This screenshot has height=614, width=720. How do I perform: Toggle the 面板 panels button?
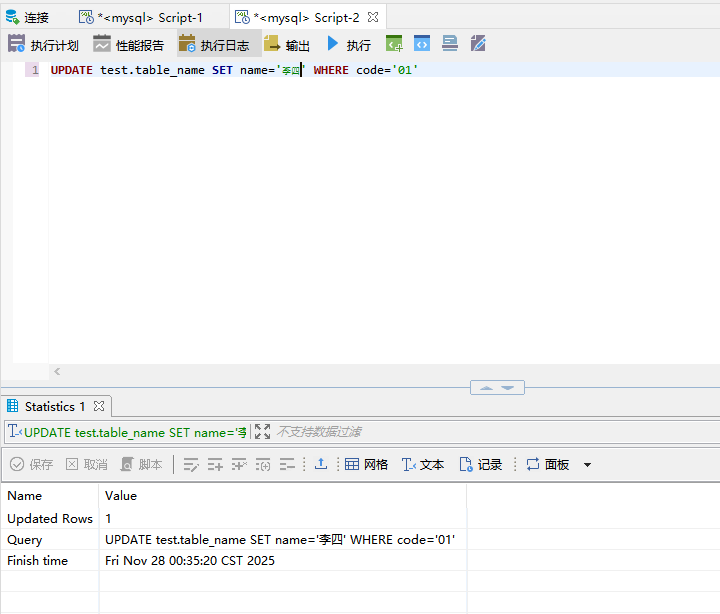point(547,464)
